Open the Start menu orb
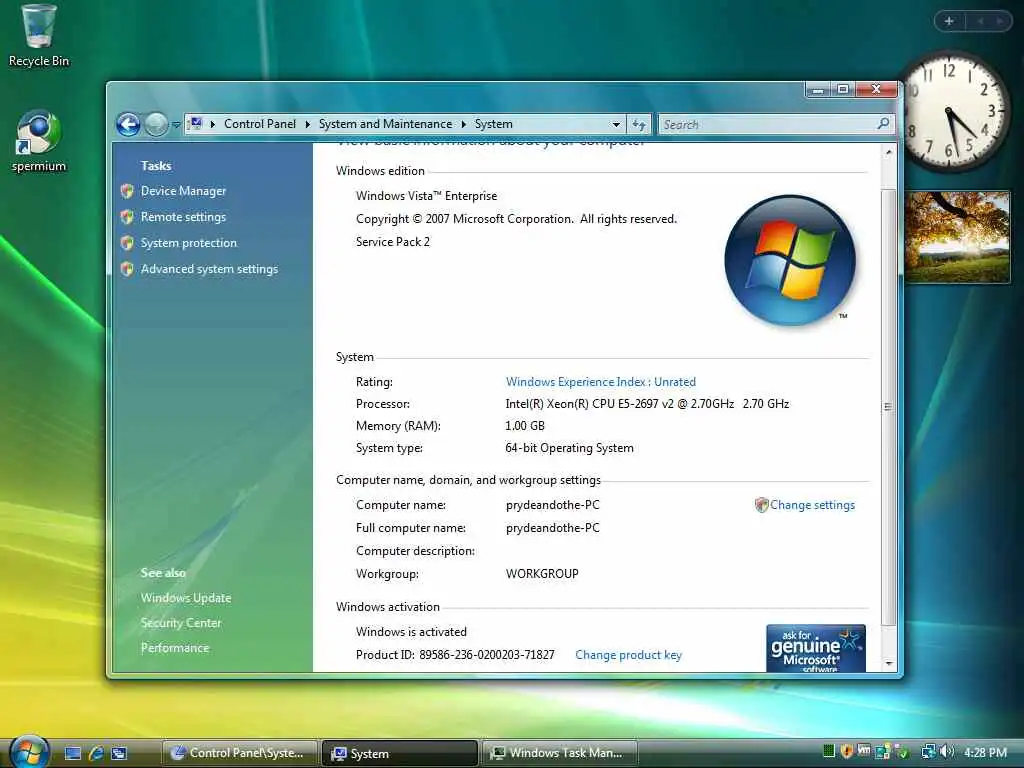 pos(28,751)
